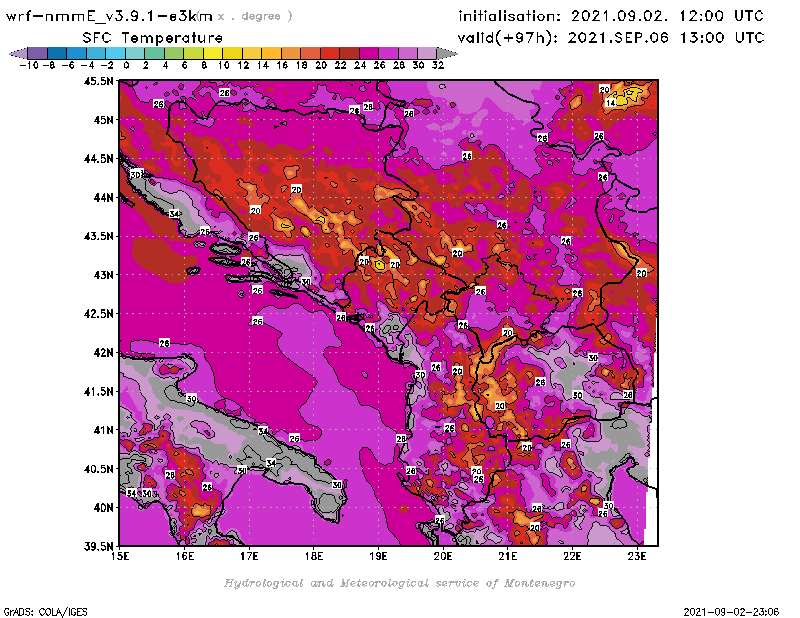Click the '16E' longitude label

(x=185, y=556)
